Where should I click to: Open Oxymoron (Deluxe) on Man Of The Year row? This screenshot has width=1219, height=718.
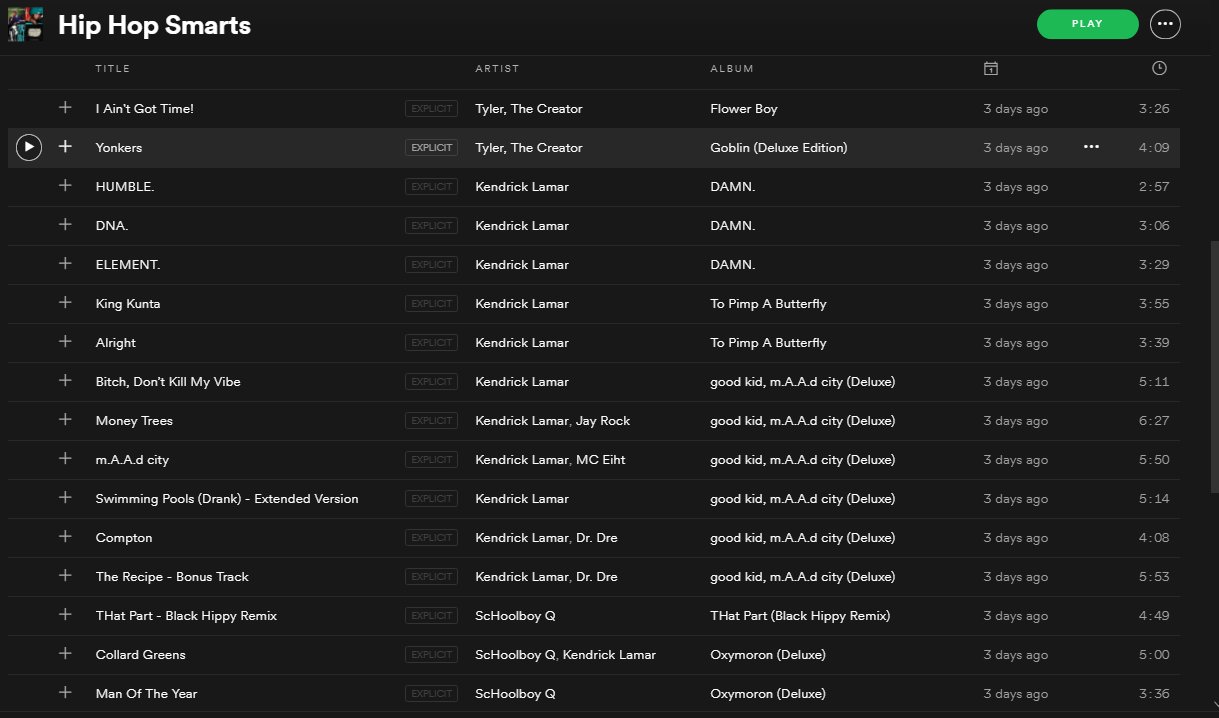click(768, 694)
